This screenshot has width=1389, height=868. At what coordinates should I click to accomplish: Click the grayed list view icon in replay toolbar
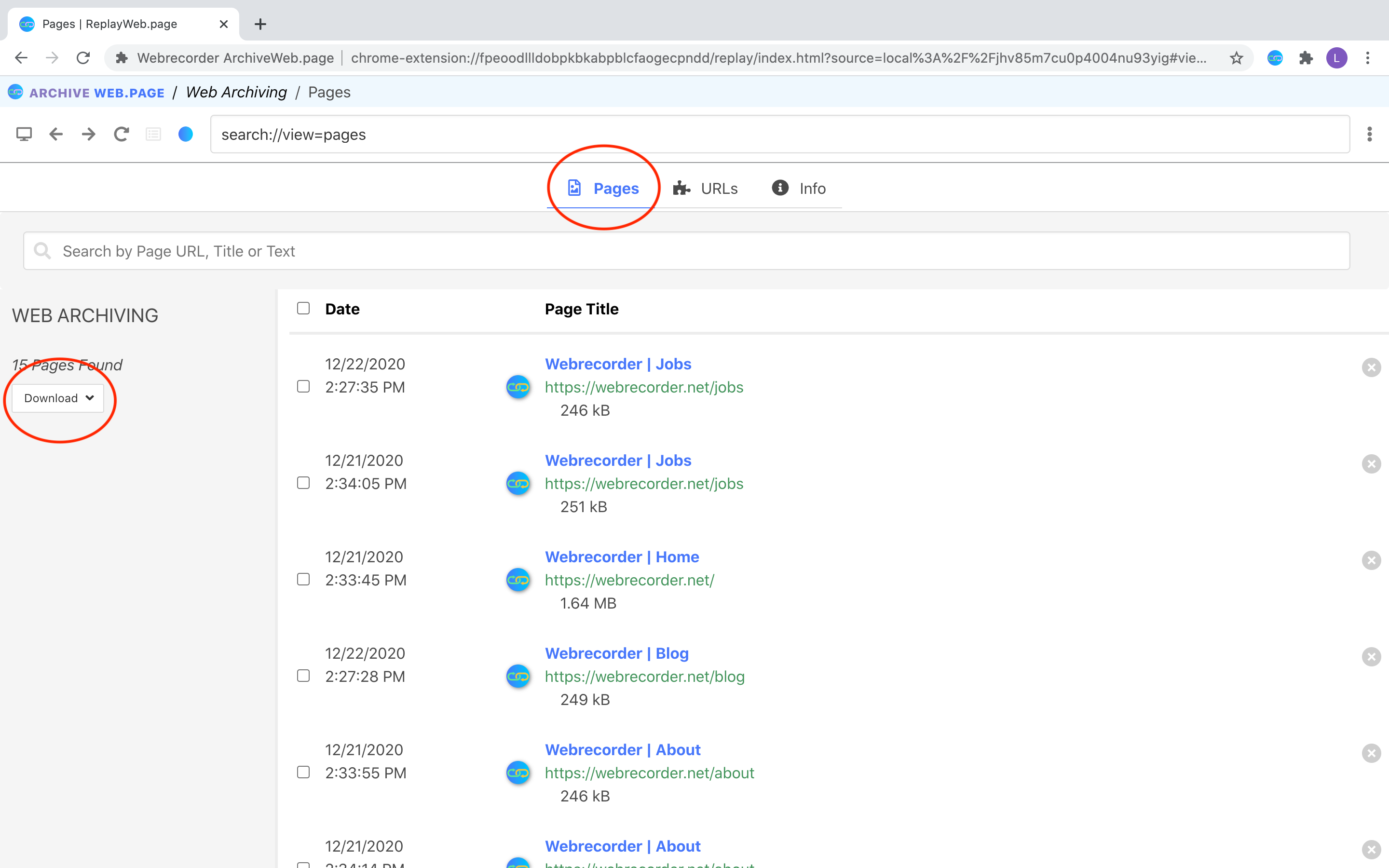click(153, 135)
